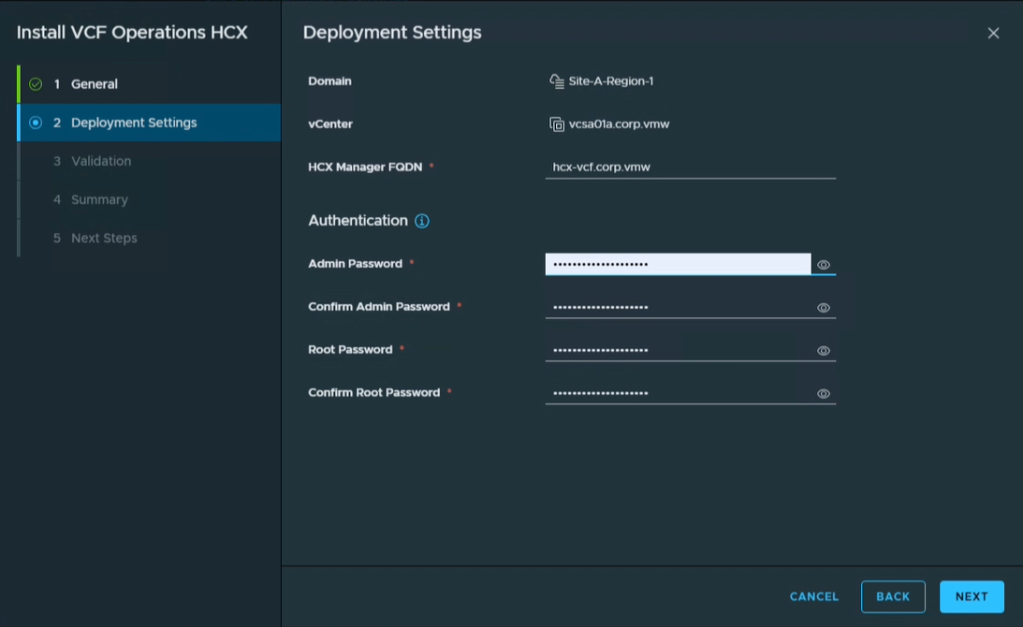Image resolution: width=1023 pixels, height=627 pixels.
Task: Click the Confirm Root Password label
Action: coord(374,393)
